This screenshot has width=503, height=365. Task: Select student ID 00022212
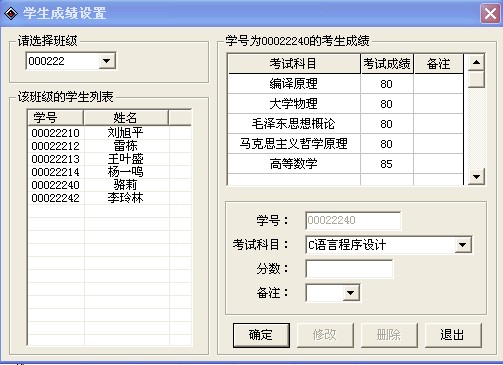(x=56, y=146)
